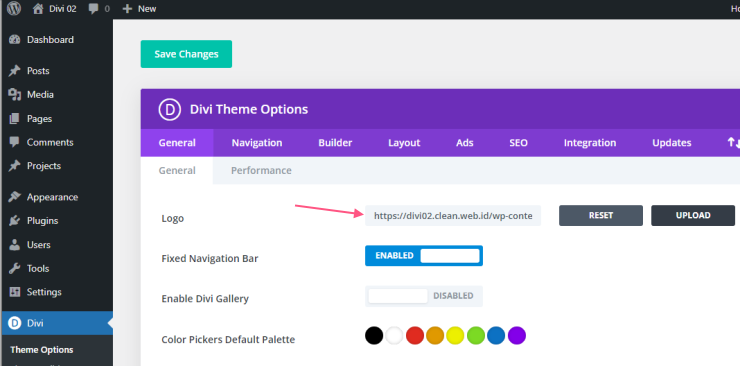740x366 pixels.
Task: Switch to the Navigation tab
Action: coord(257,142)
